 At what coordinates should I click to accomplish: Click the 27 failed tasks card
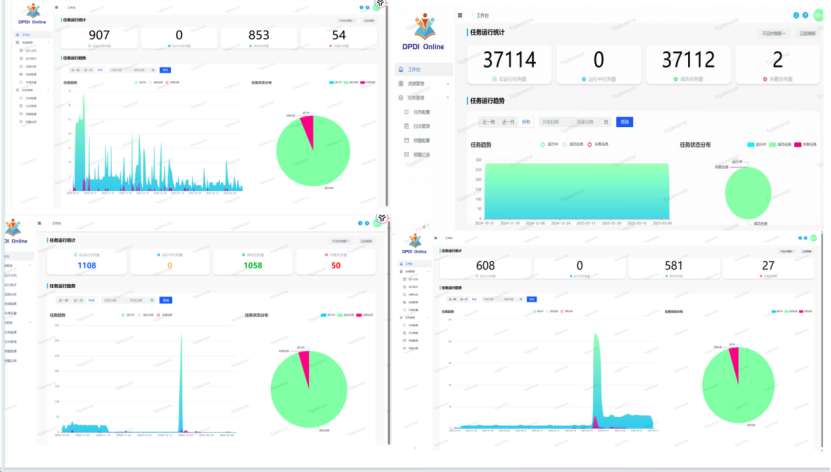coord(768,267)
